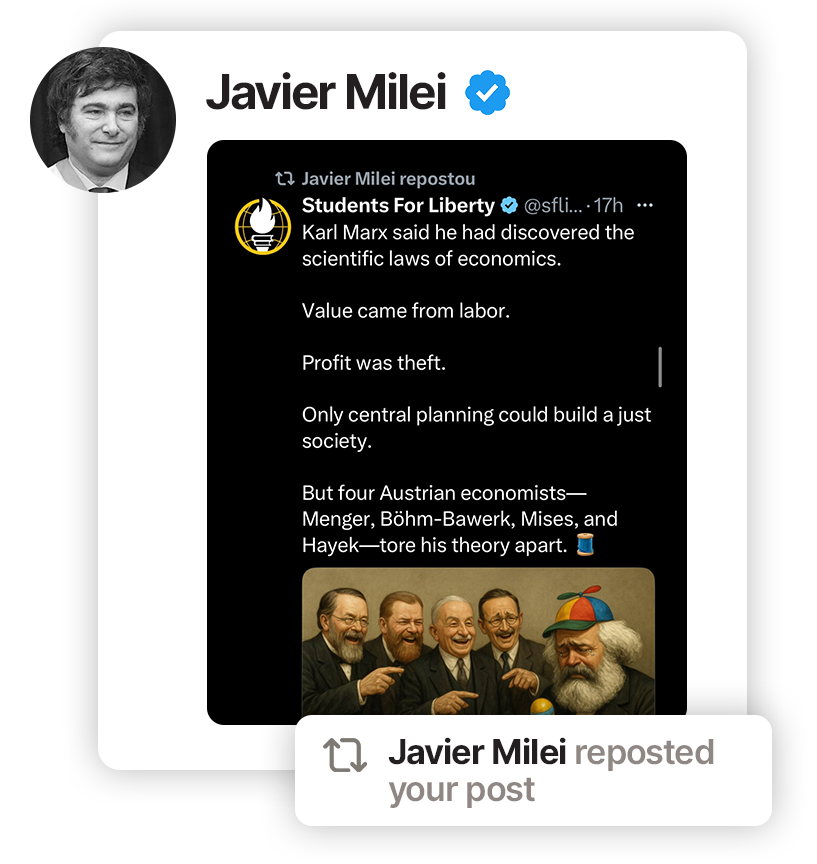
Task: Click the scrollbar handle in the tweet card
Action: click(660, 367)
